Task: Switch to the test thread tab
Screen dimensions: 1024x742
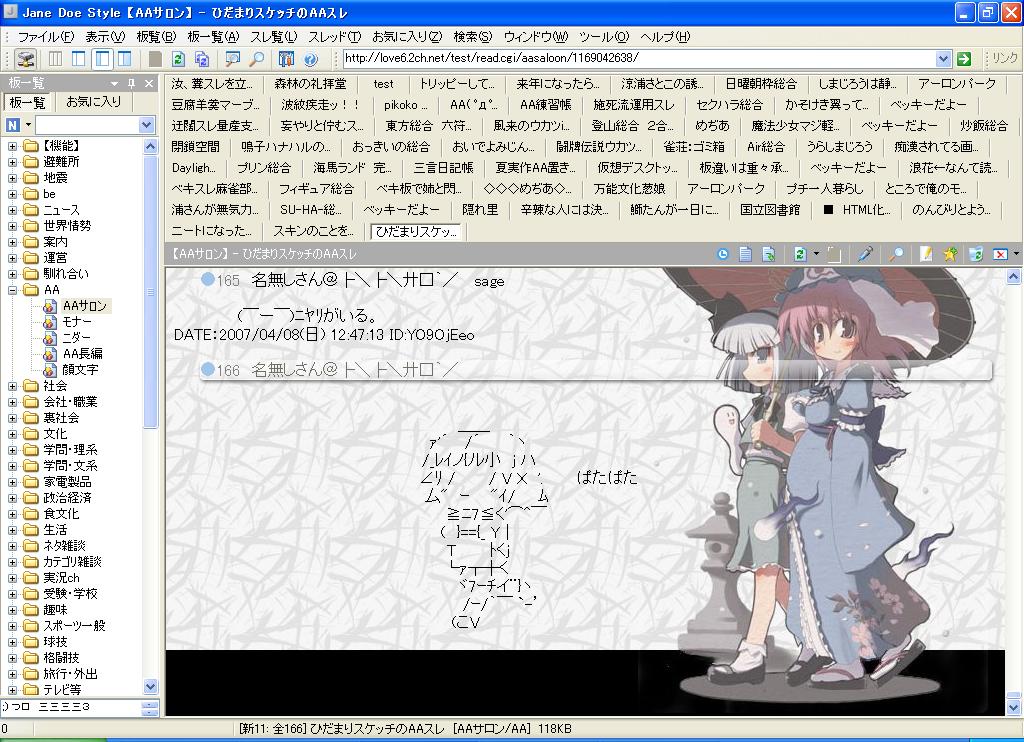Action: coord(383,84)
